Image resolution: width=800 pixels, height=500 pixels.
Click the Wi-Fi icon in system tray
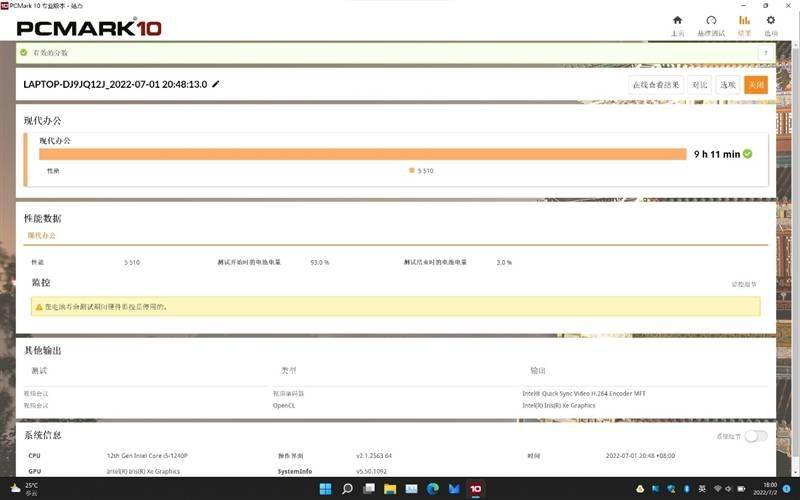click(x=717, y=489)
